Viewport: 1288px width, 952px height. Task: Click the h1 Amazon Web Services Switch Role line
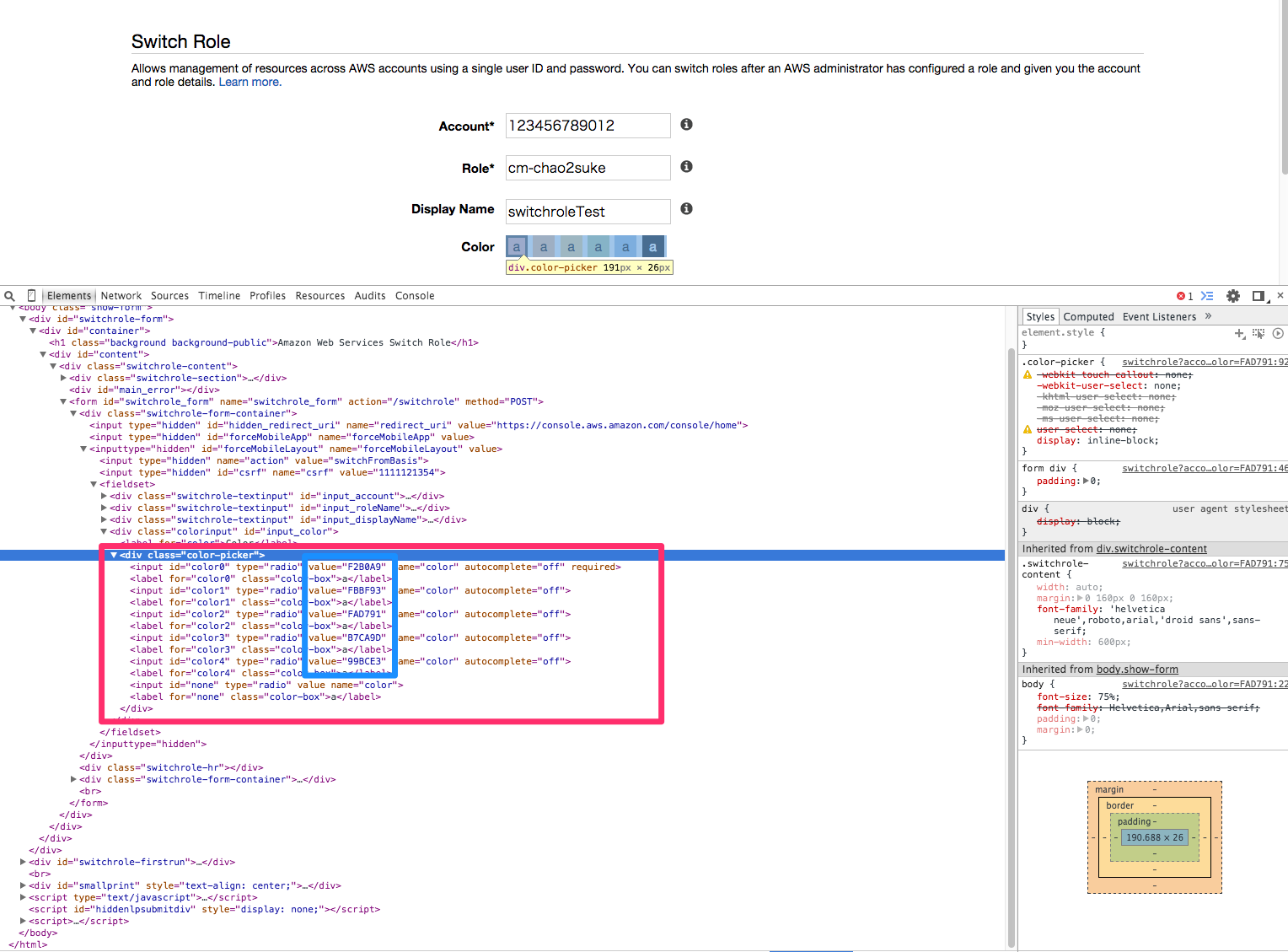click(264, 343)
